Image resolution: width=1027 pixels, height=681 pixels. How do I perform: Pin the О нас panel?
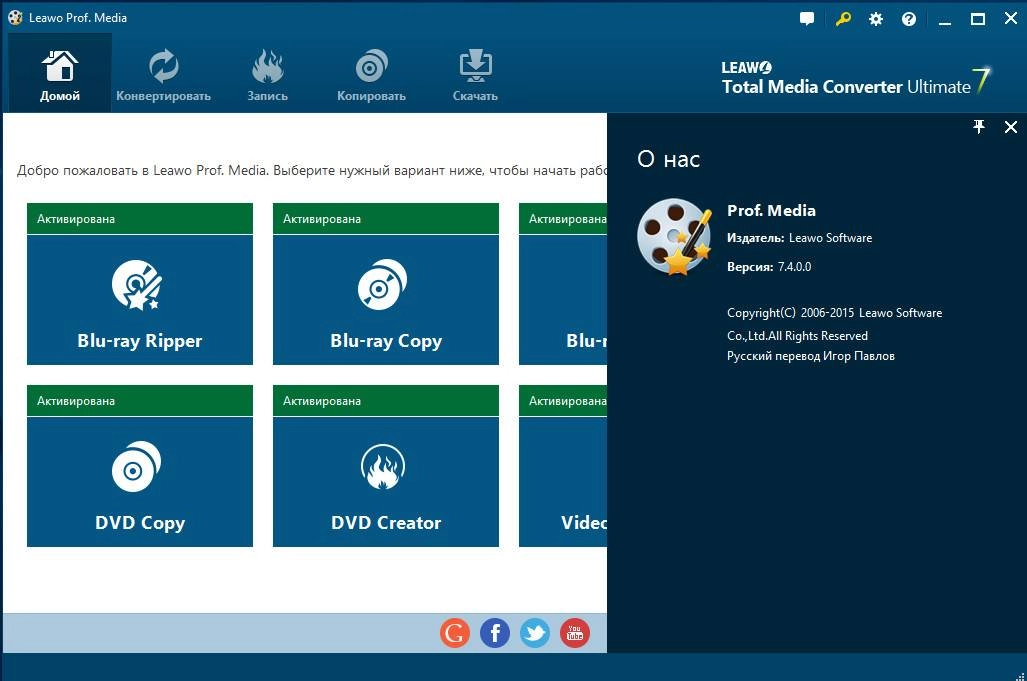[979, 127]
